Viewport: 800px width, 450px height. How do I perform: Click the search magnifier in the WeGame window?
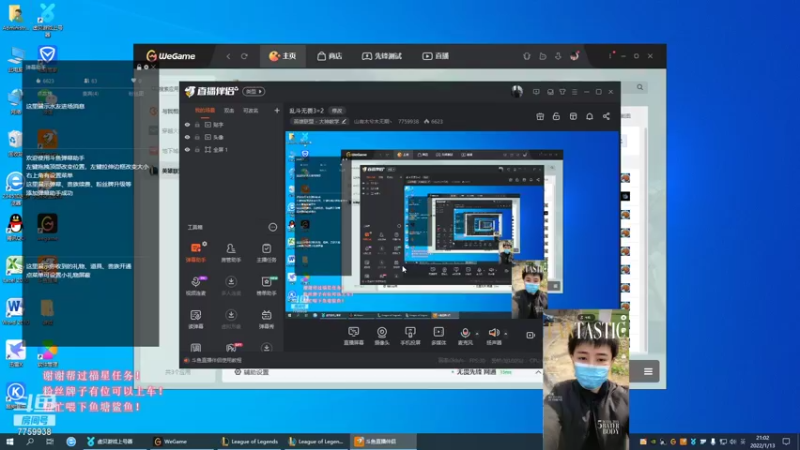pyautogui.click(x=640, y=87)
